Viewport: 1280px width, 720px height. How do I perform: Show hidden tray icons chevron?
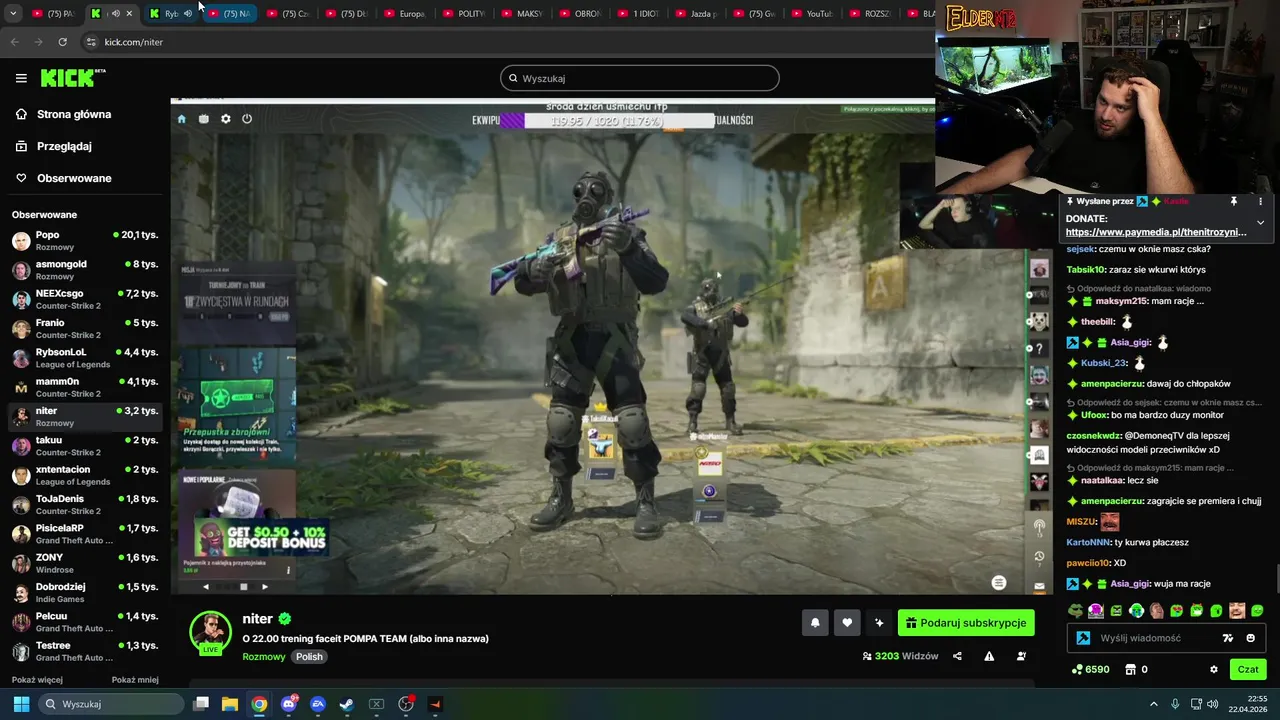click(1153, 704)
